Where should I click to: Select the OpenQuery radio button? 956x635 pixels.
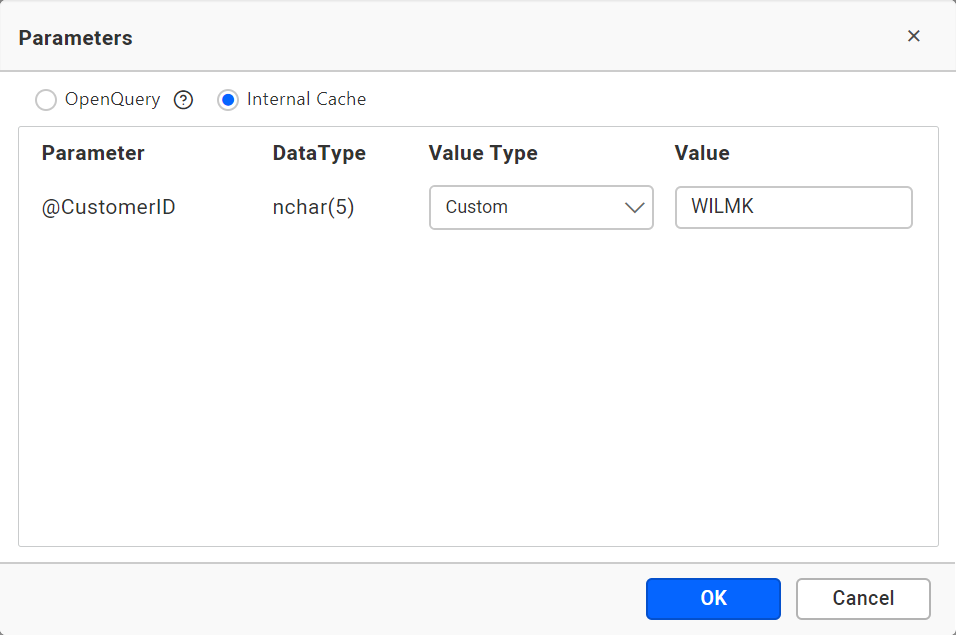click(x=46, y=99)
